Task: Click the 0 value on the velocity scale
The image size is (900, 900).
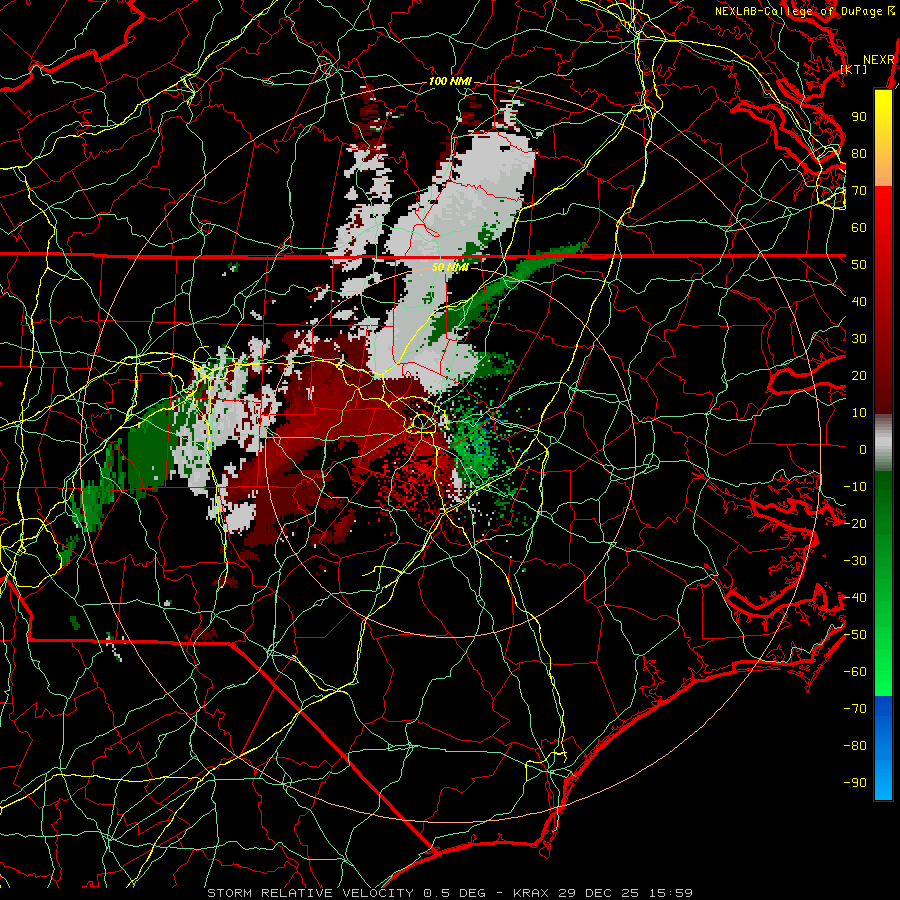Action: (863, 449)
